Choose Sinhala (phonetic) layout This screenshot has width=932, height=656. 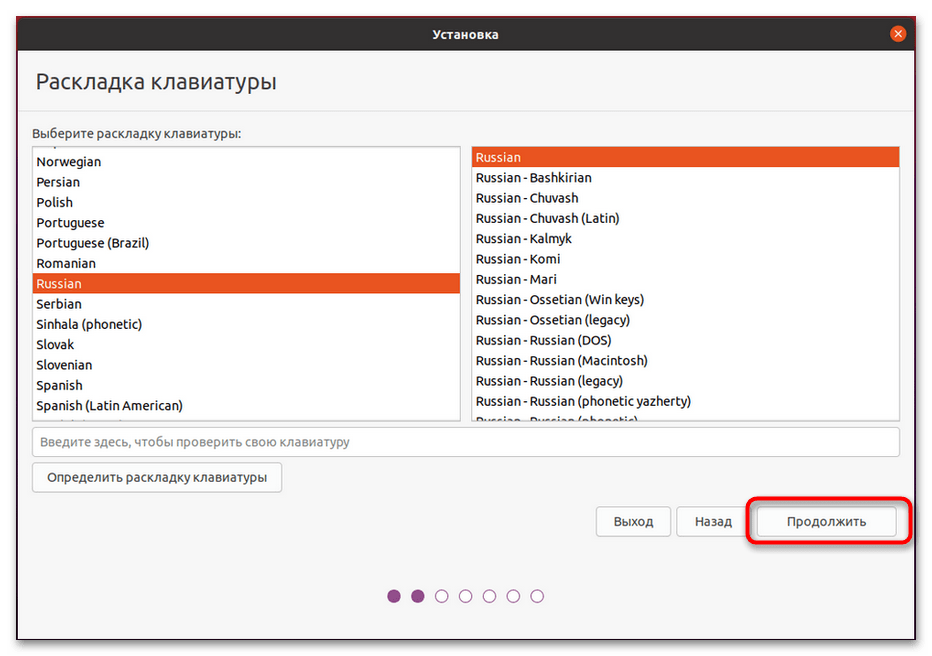89,324
